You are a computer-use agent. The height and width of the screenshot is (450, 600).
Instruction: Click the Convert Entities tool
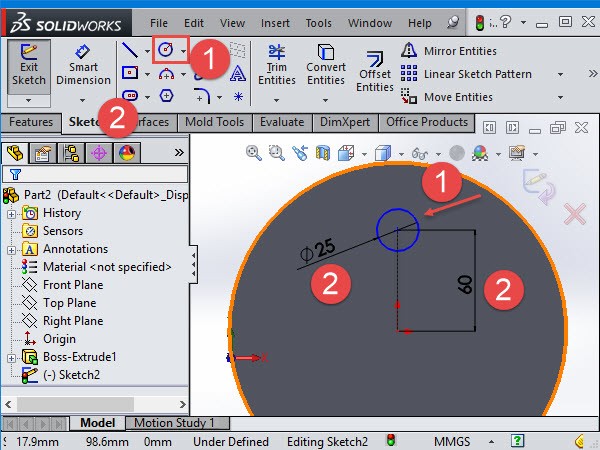point(326,65)
